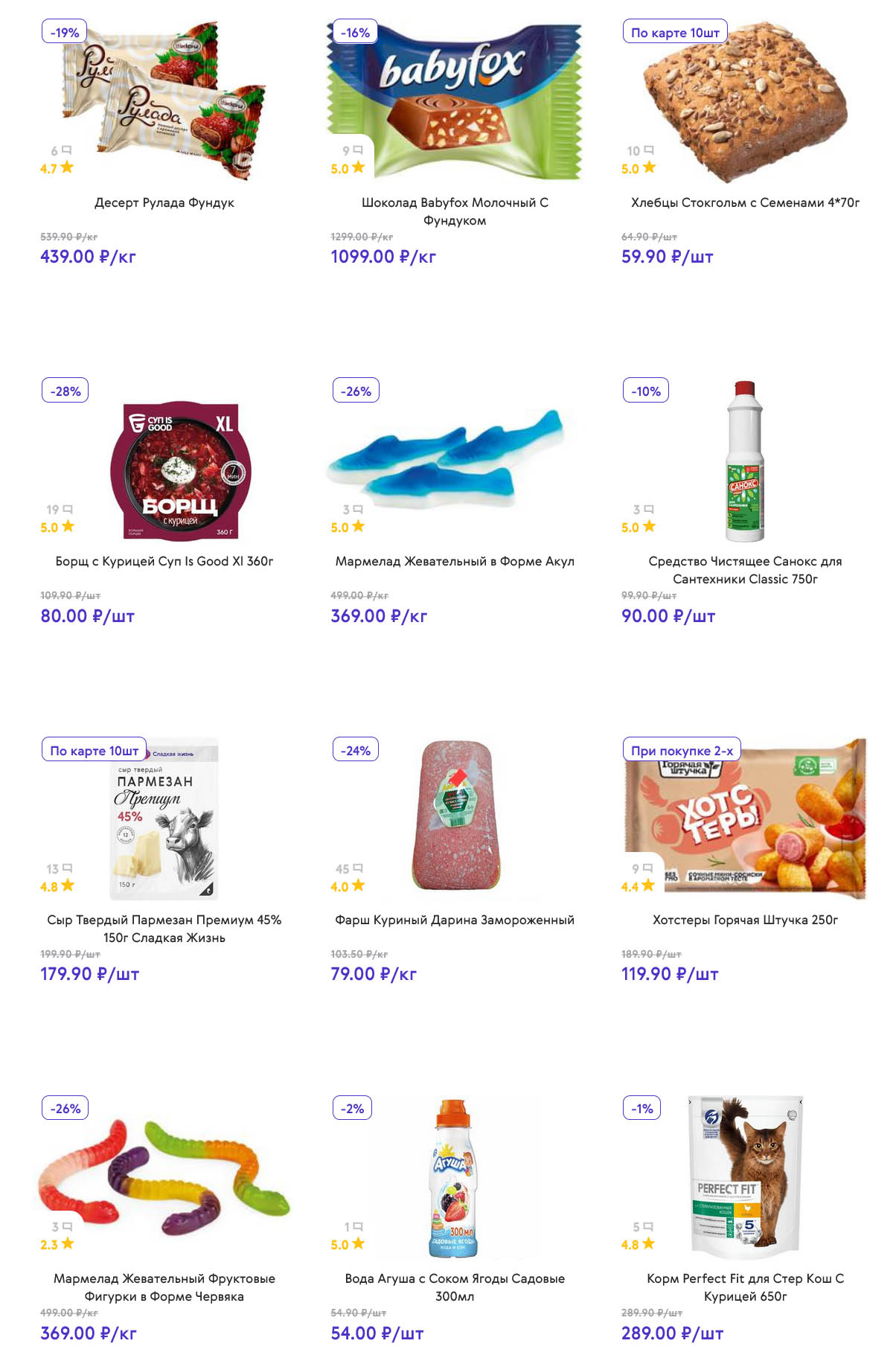This screenshot has width=896, height=1358.
Task: Click the review comment icon on Санокс cleaner
Action: (x=649, y=510)
